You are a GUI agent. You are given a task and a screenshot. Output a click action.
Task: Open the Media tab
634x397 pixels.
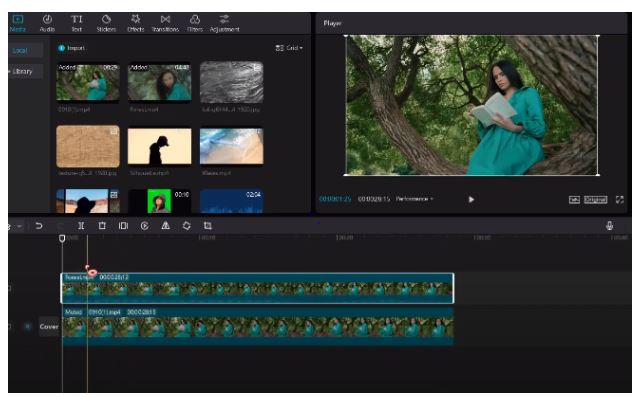(18, 23)
